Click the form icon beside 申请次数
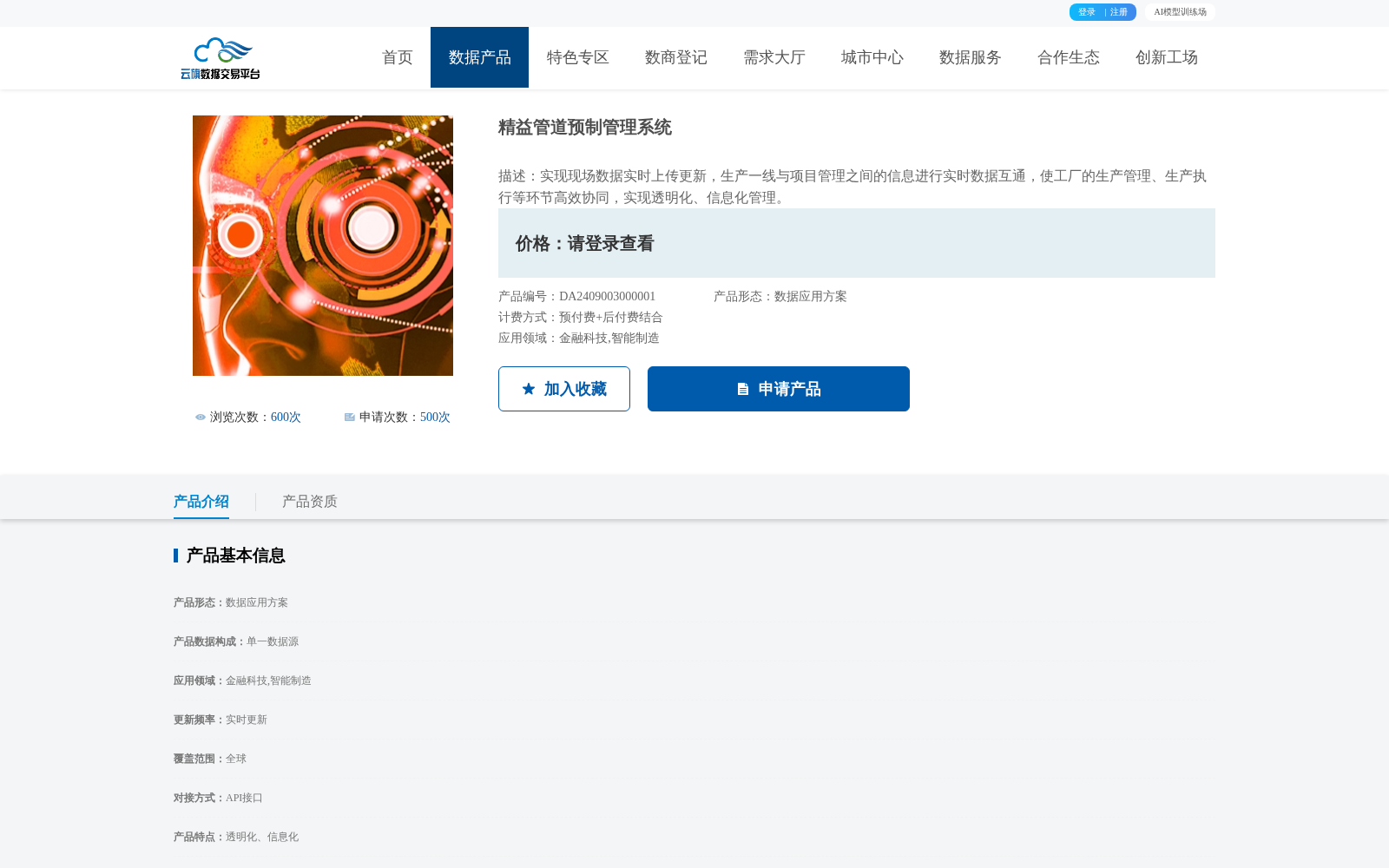Viewport: 1389px width, 868px height. [x=350, y=418]
